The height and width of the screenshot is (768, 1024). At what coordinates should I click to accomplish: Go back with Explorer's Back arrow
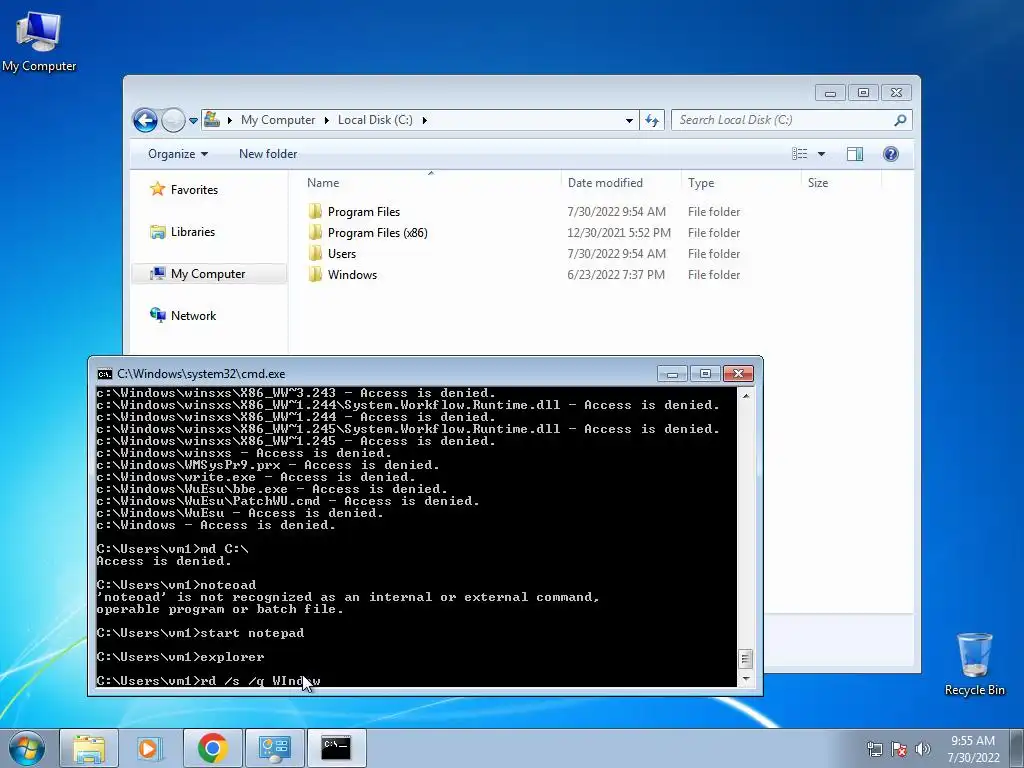[x=145, y=120]
